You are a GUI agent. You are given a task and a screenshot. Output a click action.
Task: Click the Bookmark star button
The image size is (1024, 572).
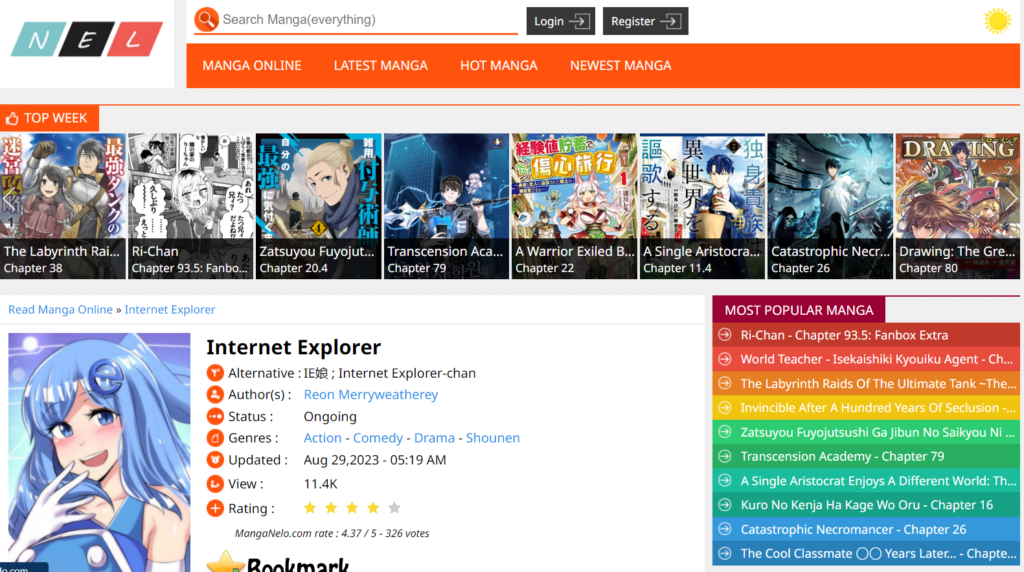[278, 563]
